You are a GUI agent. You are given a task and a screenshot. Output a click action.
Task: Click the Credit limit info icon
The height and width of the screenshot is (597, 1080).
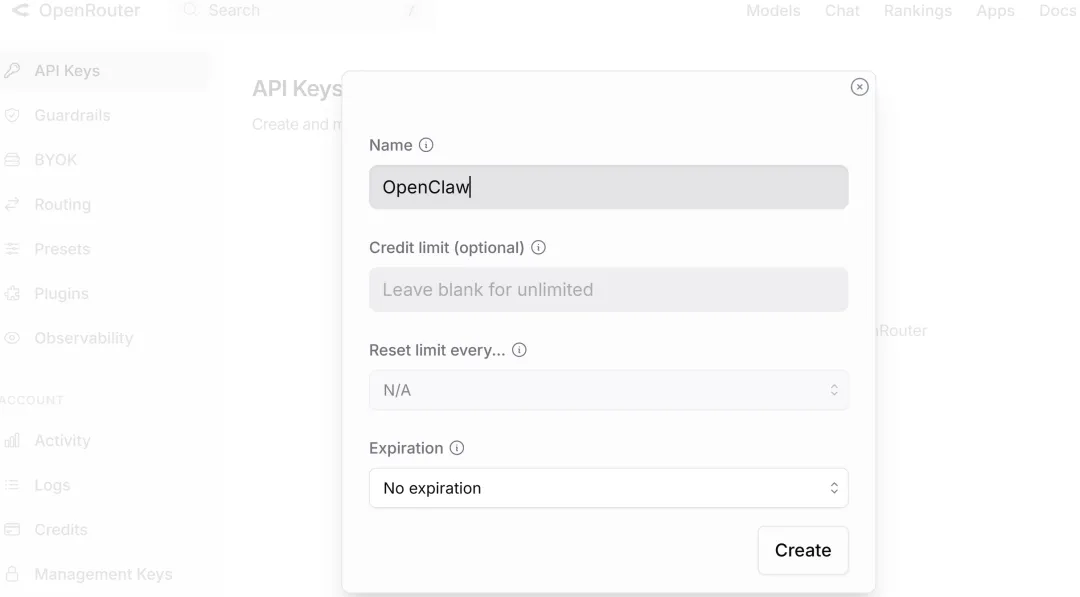coord(538,247)
